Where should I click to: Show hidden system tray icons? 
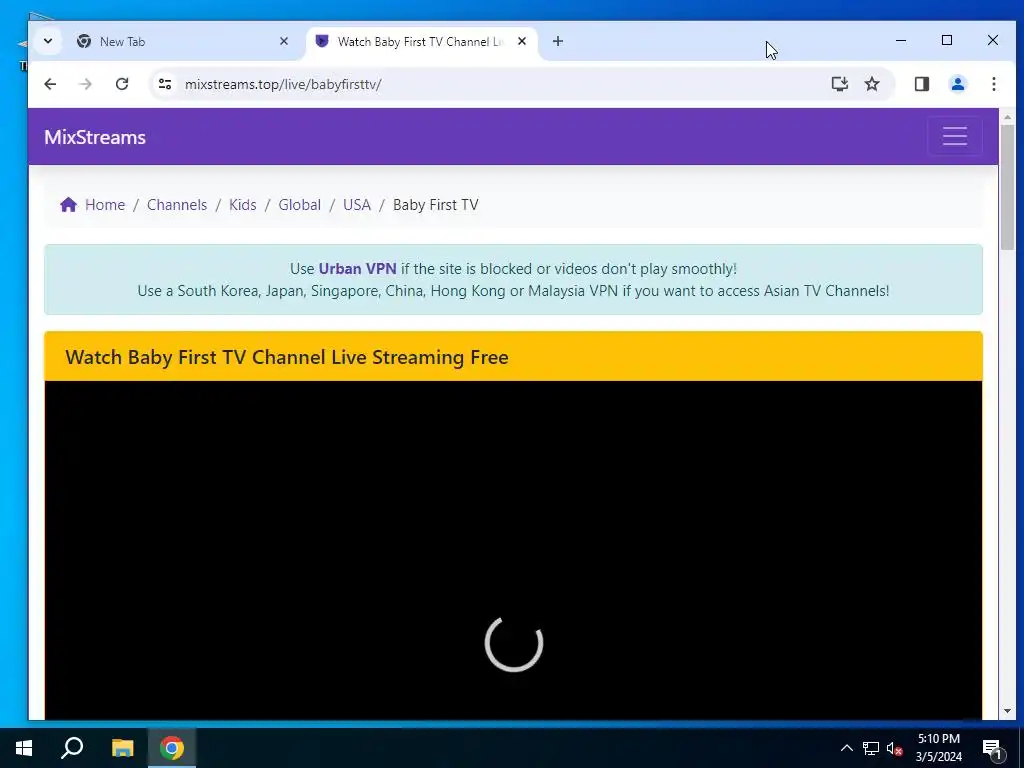(846, 748)
